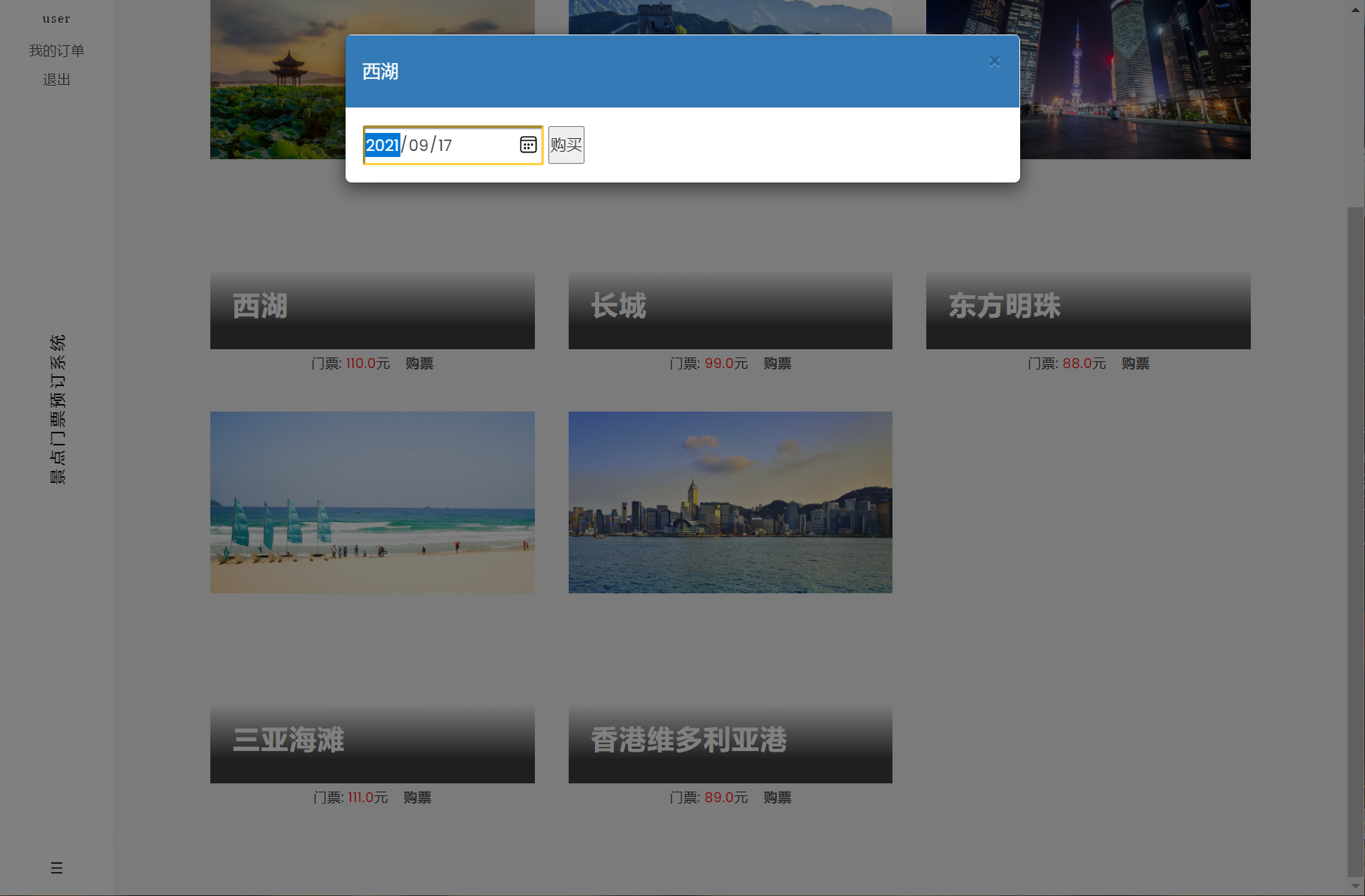1365x896 pixels.
Task: Close the 西湖 purchase dialog
Action: pos(994,62)
